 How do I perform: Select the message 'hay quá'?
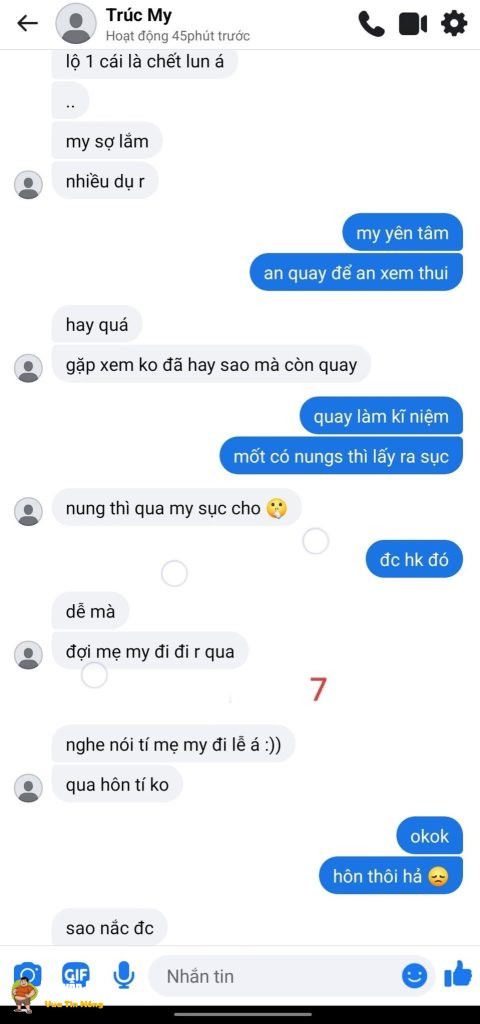[x=97, y=324]
